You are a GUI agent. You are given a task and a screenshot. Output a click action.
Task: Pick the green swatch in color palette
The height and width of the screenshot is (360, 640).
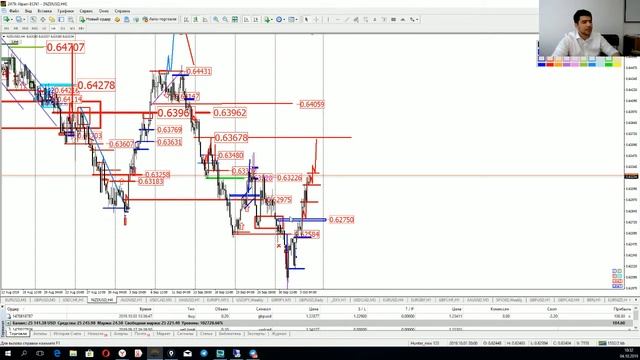609,64
